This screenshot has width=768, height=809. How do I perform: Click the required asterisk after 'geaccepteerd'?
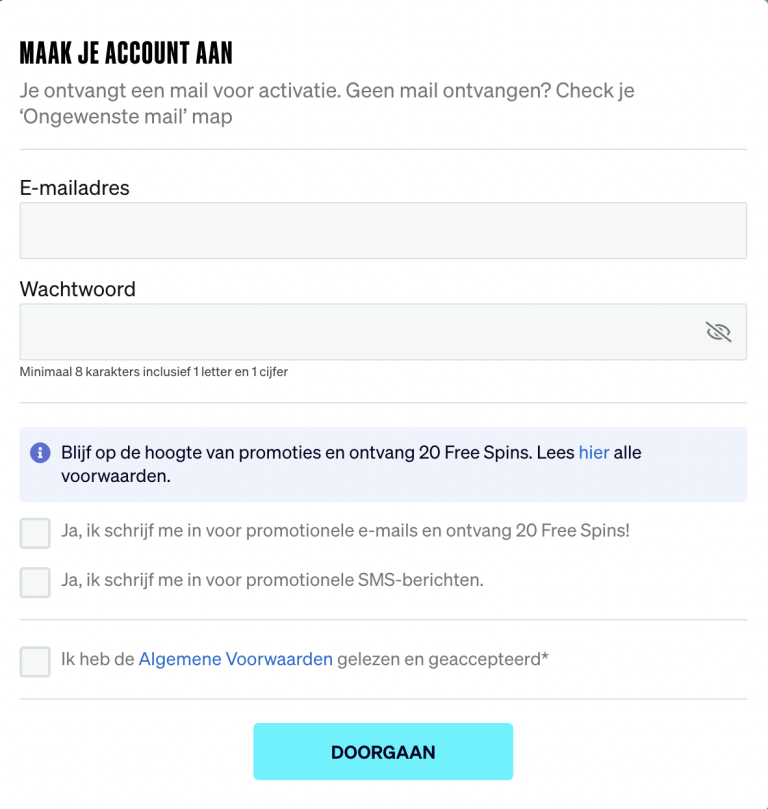[545, 658]
